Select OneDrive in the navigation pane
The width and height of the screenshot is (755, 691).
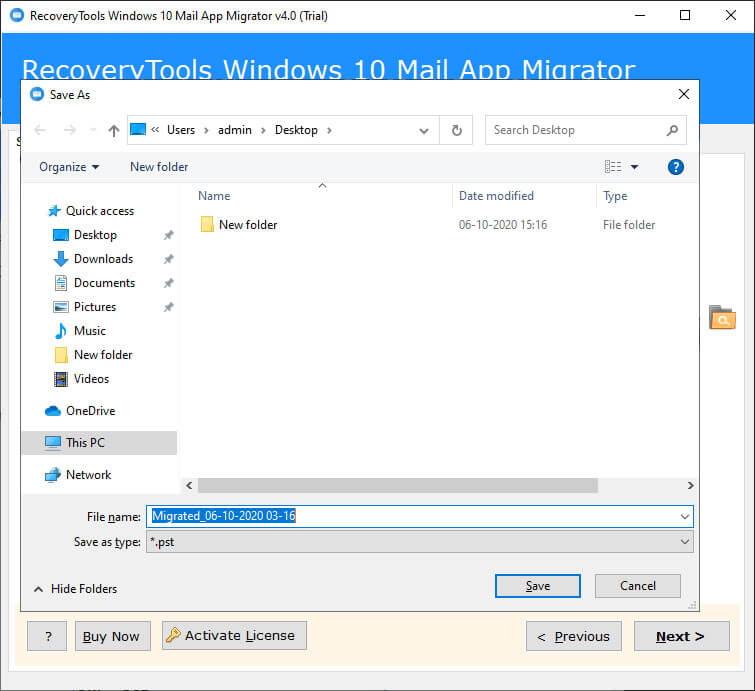pyautogui.click(x=91, y=411)
